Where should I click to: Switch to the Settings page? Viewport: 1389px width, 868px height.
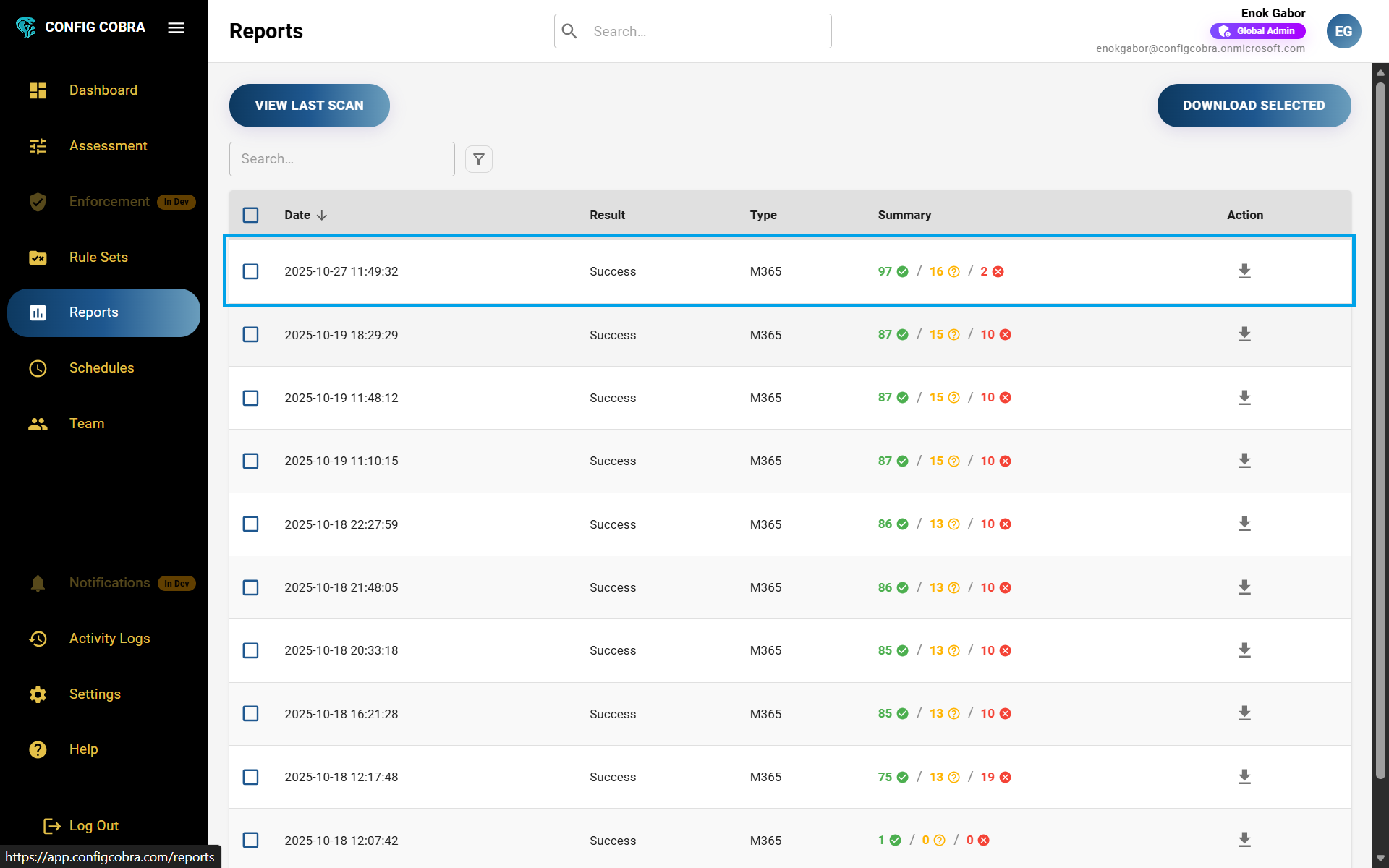click(x=95, y=694)
